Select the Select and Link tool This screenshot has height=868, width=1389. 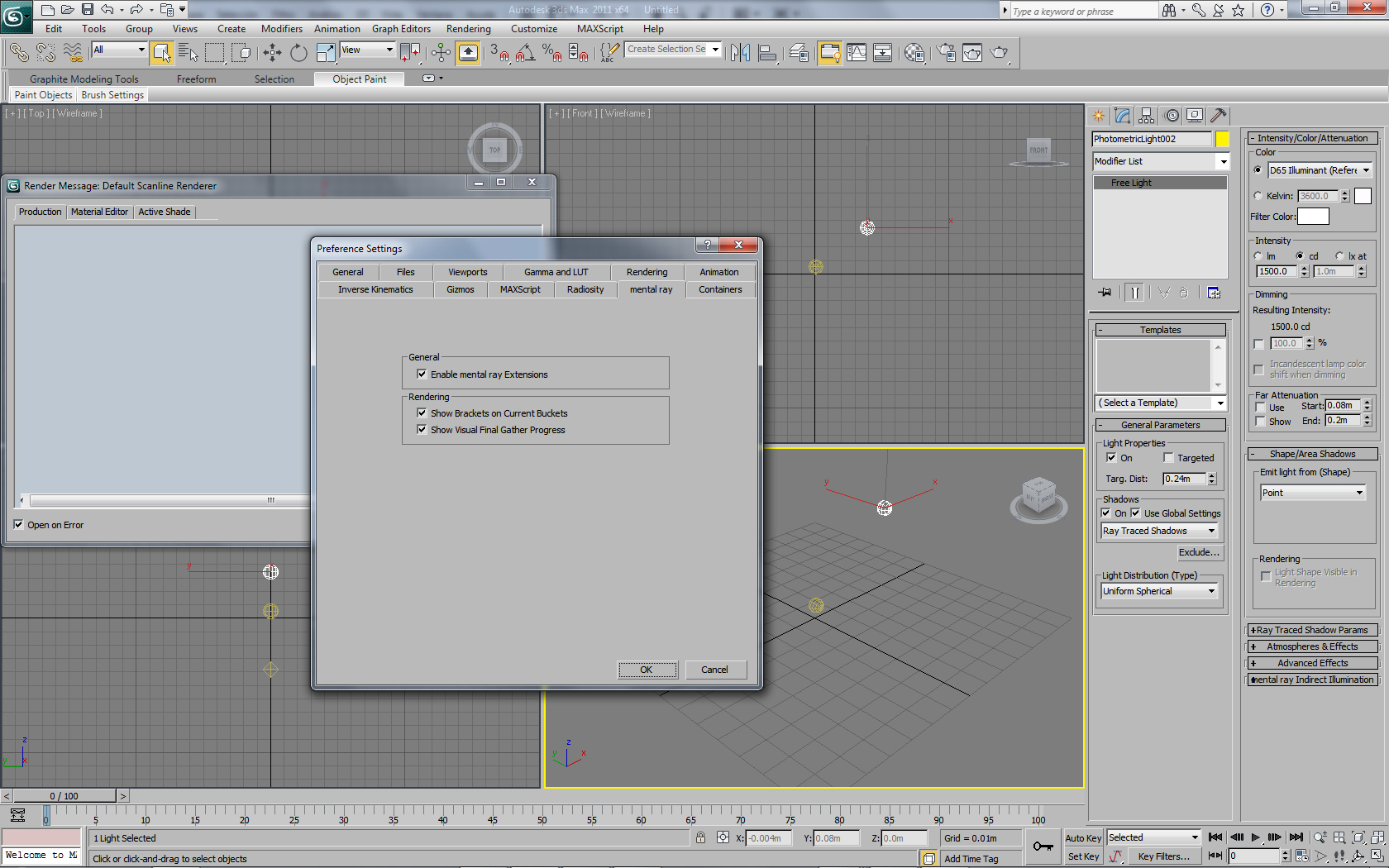[18, 53]
